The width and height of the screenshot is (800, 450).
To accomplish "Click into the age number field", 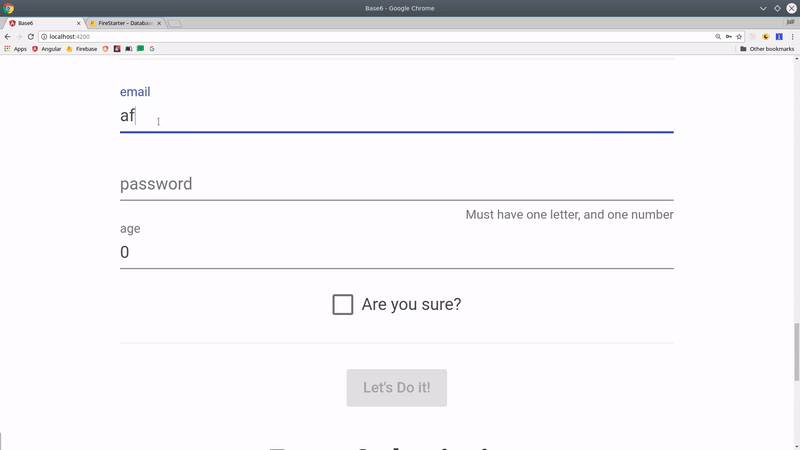I will [x=396, y=252].
